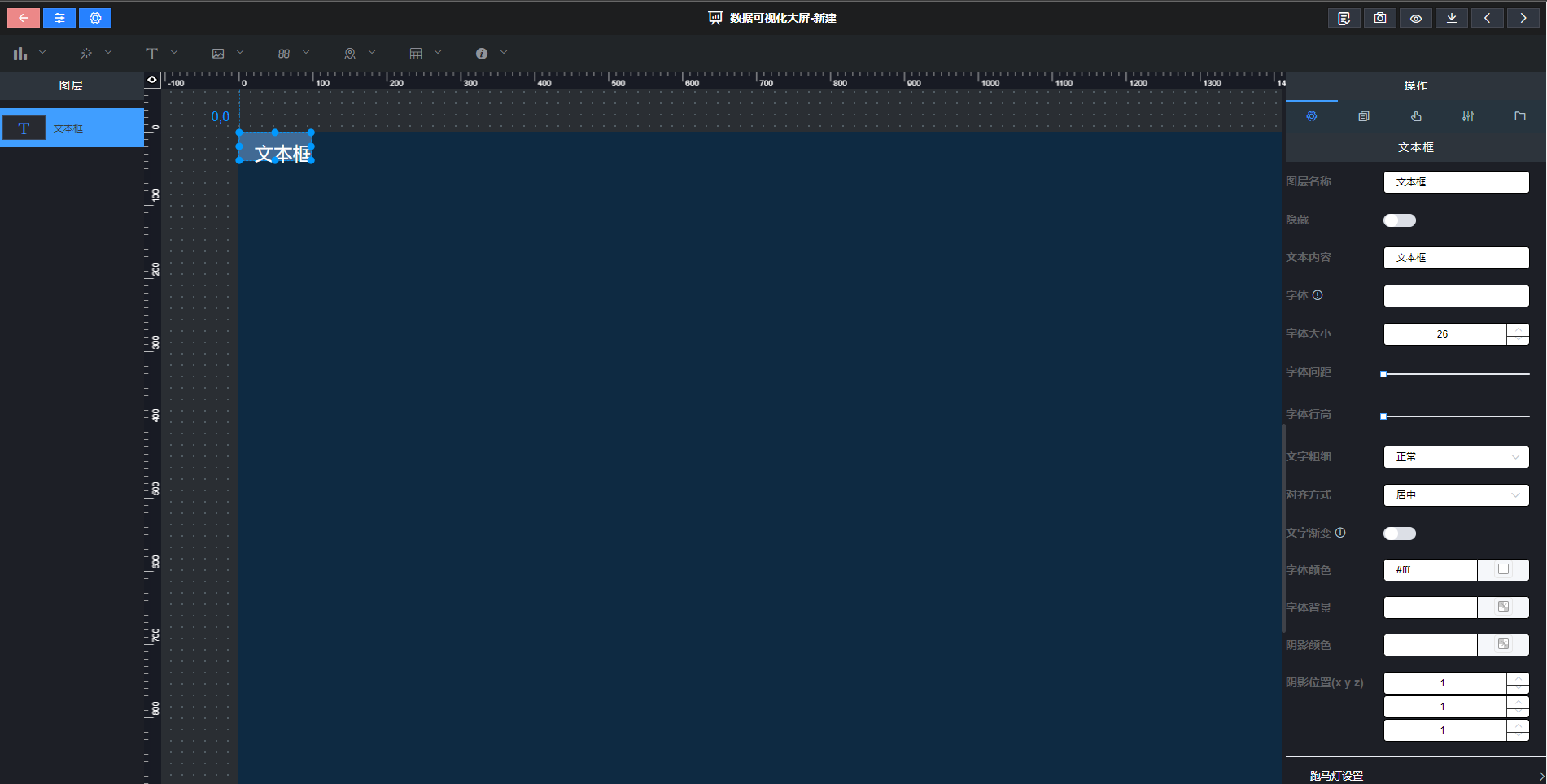Open the 阴影颜色 color swatch
This screenshot has width=1547, height=784.
pos(1503,645)
